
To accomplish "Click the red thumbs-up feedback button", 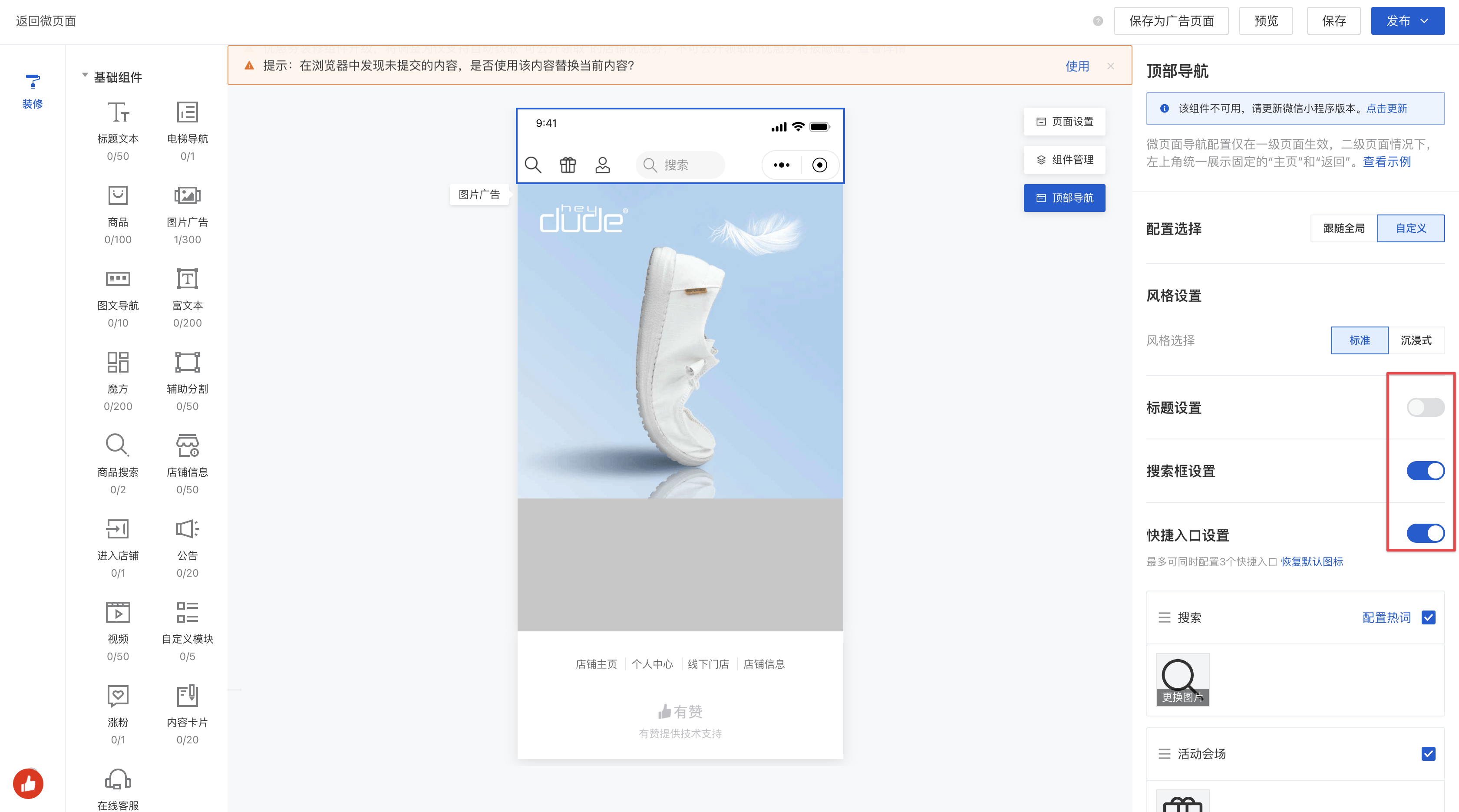I will tap(28, 784).
